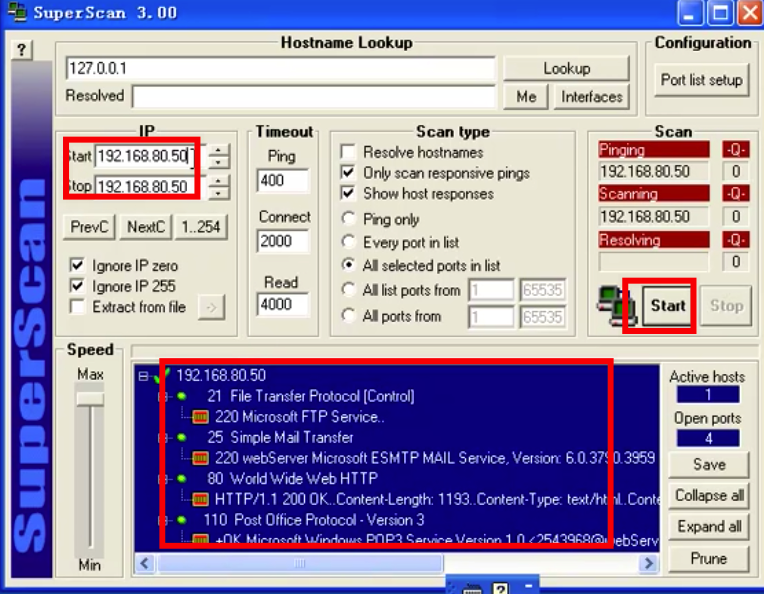
Task: Click green dot for port 21 FTP
Action: pos(181,396)
